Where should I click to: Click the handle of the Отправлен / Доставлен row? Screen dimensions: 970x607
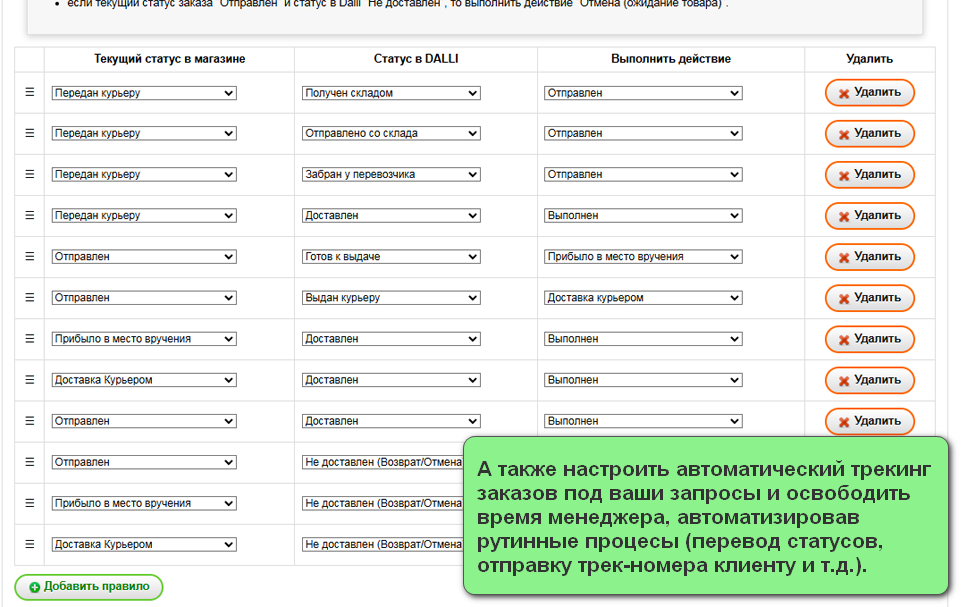pyautogui.click(x=30, y=421)
